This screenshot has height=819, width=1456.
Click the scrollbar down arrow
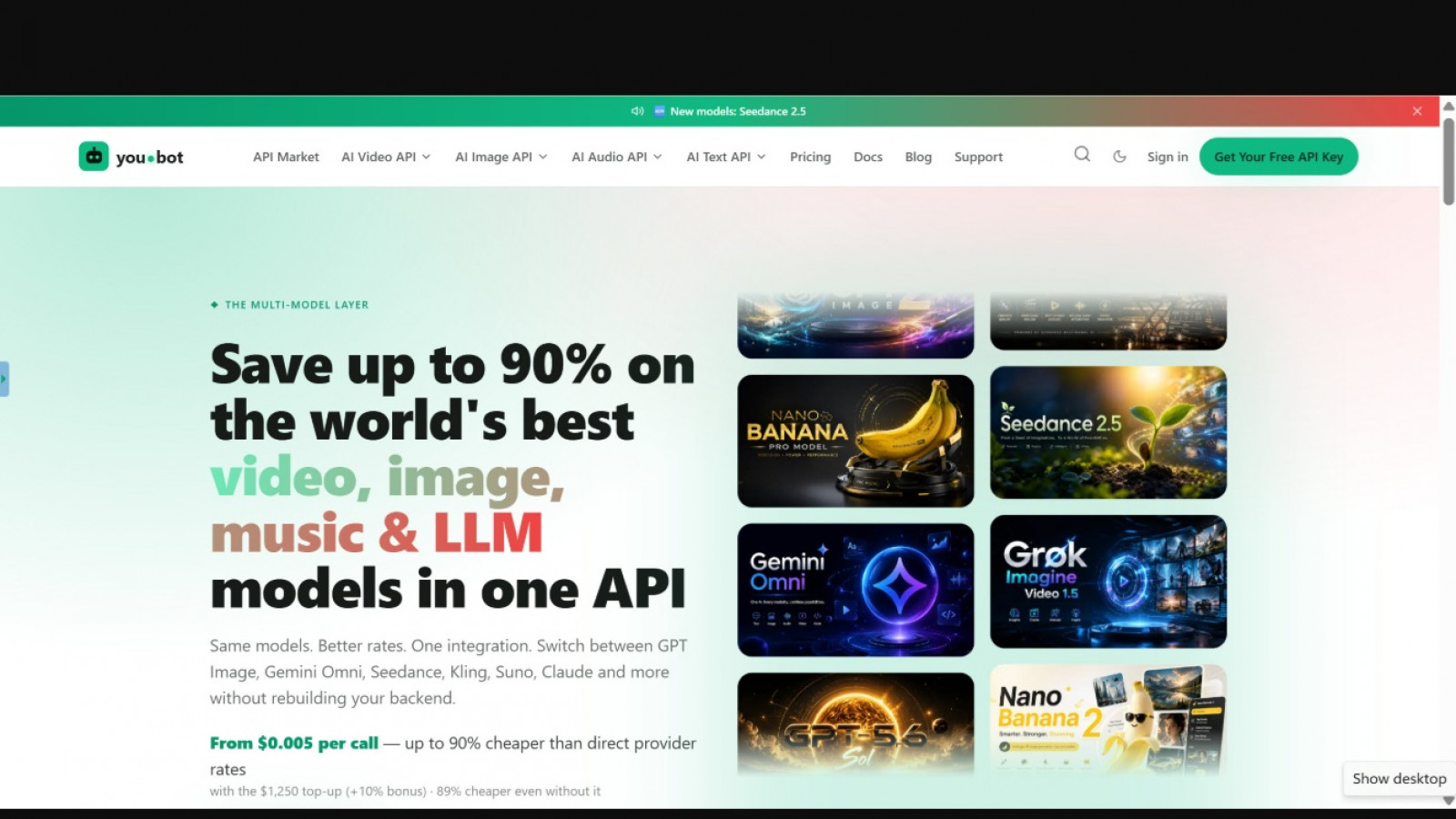[x=1448, y=801]
